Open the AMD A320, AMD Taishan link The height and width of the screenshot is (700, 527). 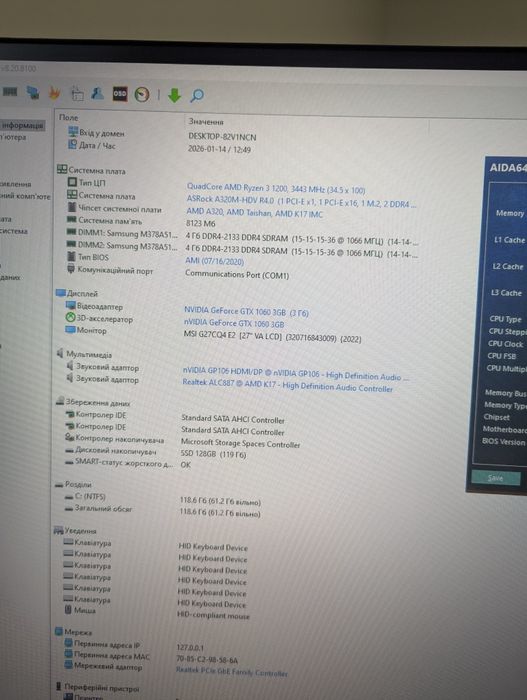[255, 212]
